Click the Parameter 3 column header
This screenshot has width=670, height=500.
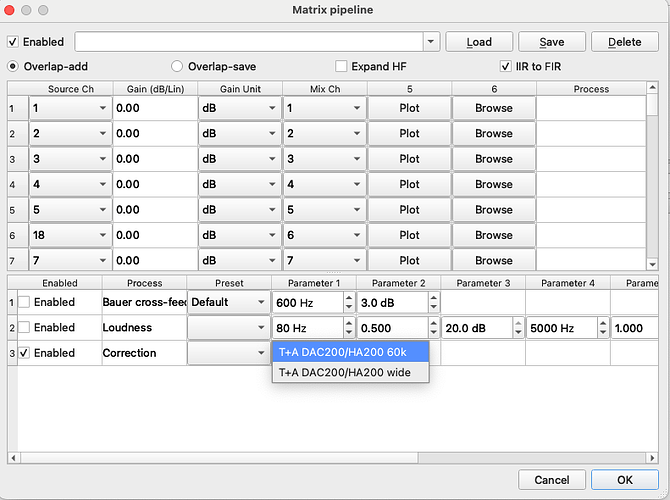tap(483, 283)
